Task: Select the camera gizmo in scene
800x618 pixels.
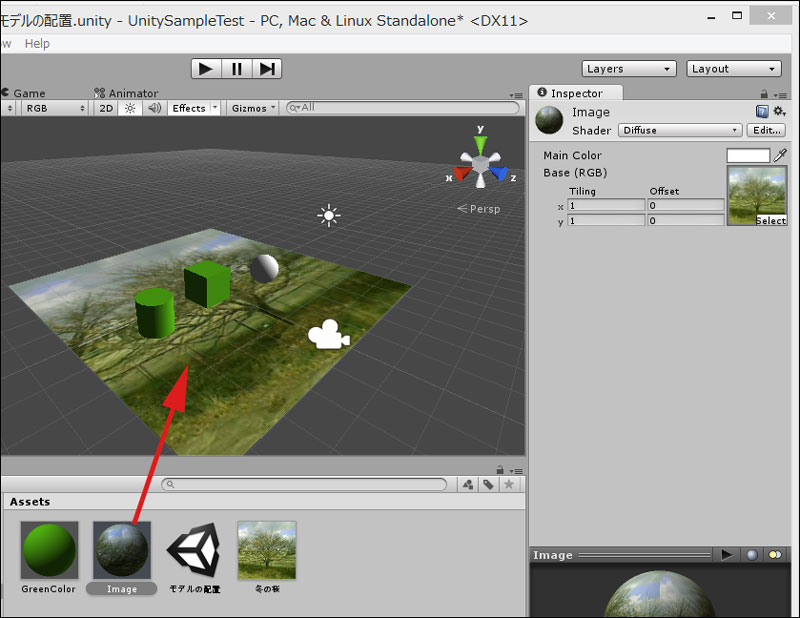Action: pos(329,335)
